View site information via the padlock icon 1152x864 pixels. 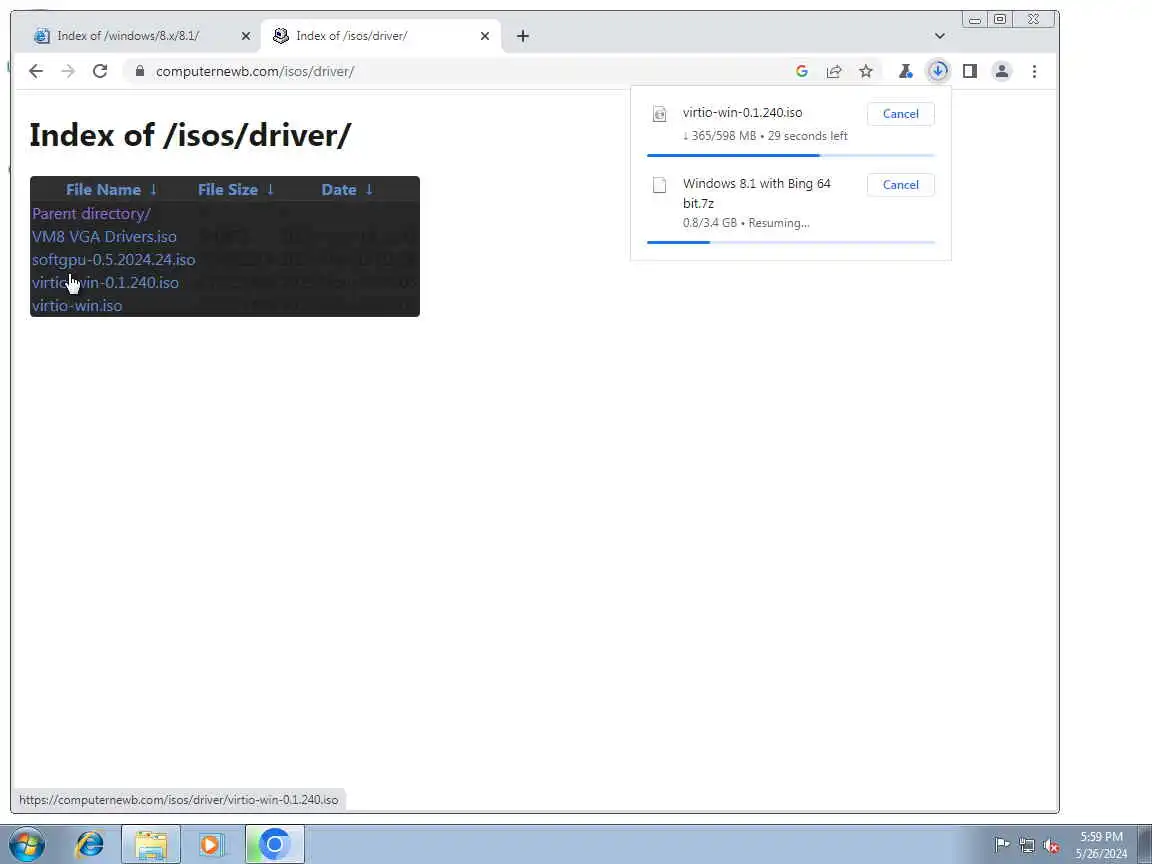point(140,71)
